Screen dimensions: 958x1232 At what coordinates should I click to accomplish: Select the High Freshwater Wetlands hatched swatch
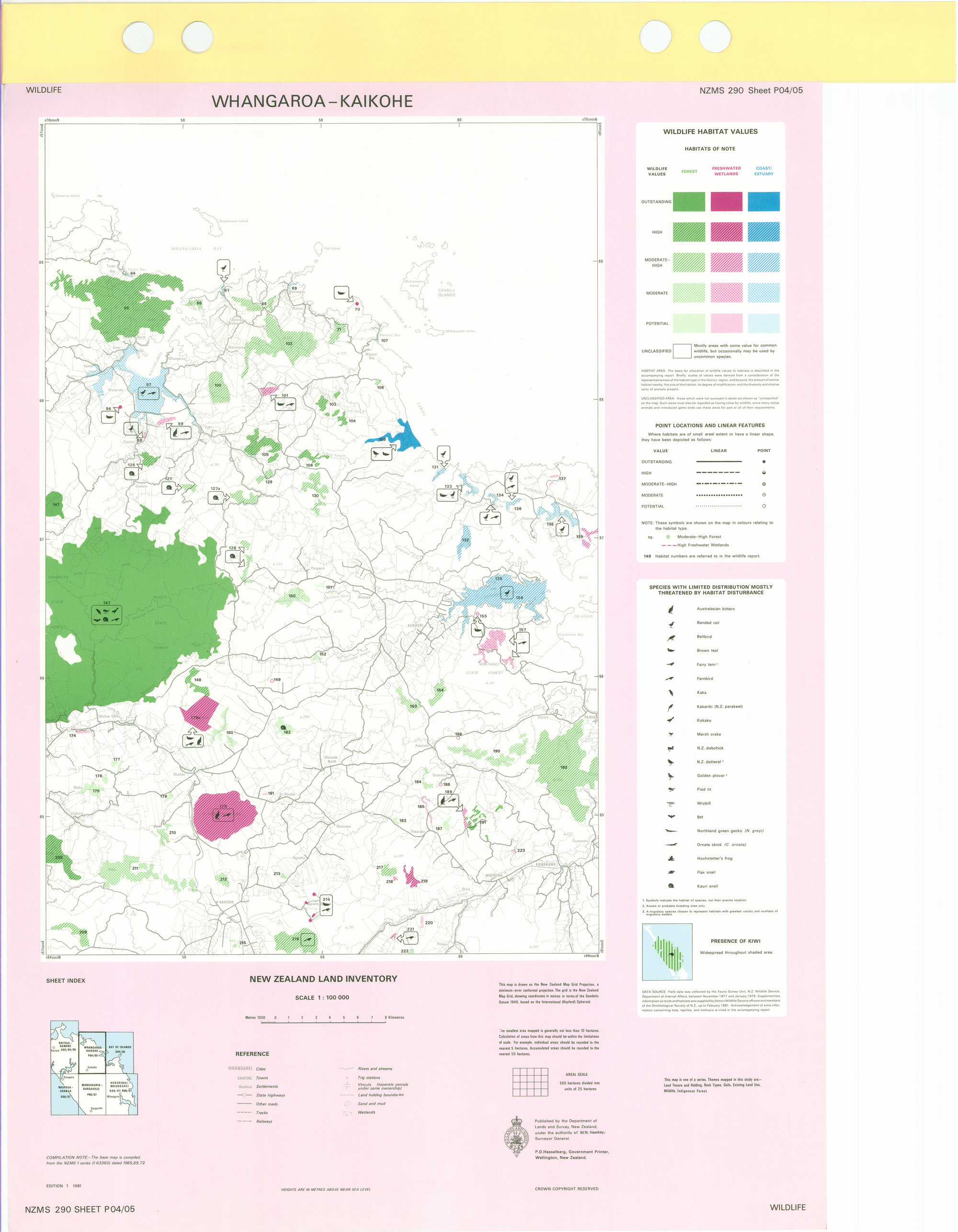727,232
